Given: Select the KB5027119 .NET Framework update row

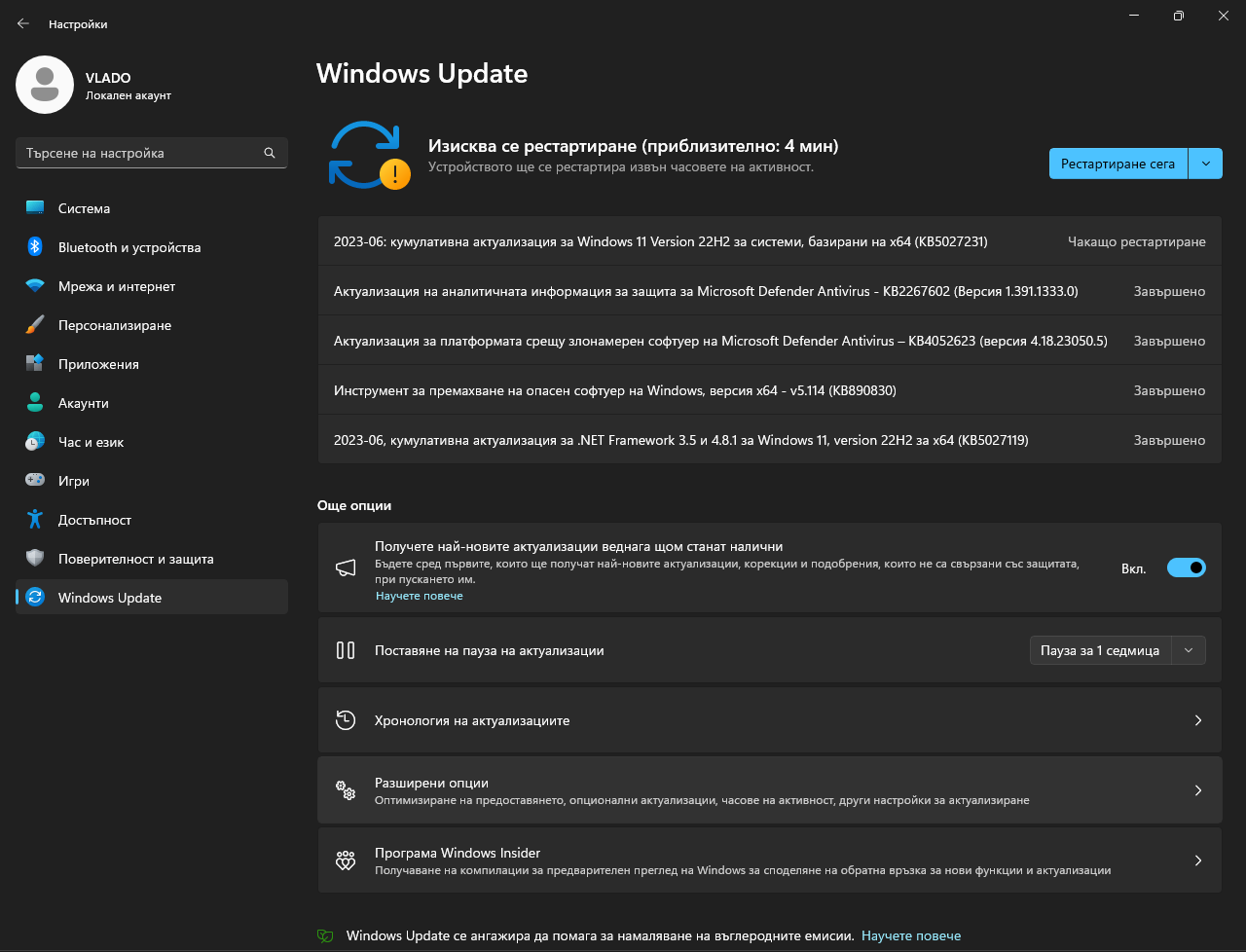Looking at the screenshot, I should (x=769, y=440).
